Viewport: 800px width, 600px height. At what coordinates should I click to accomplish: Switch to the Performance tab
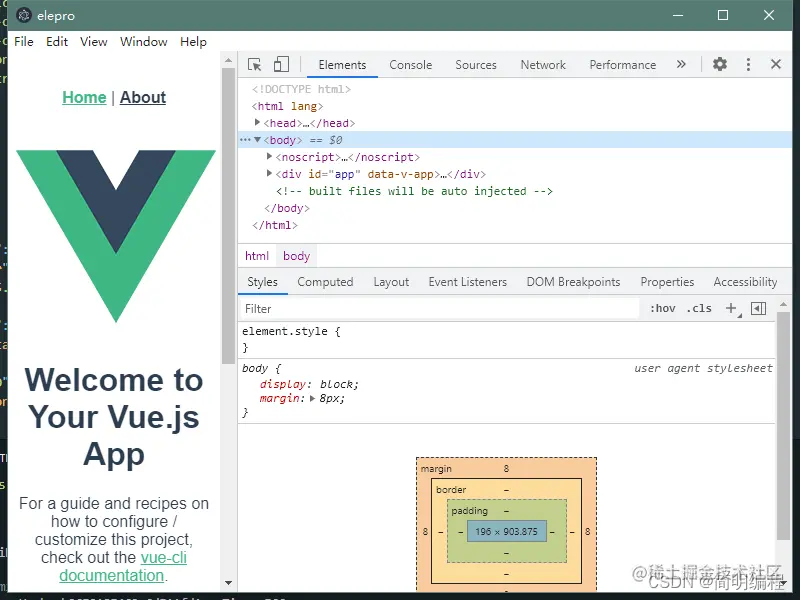point(622,65)
